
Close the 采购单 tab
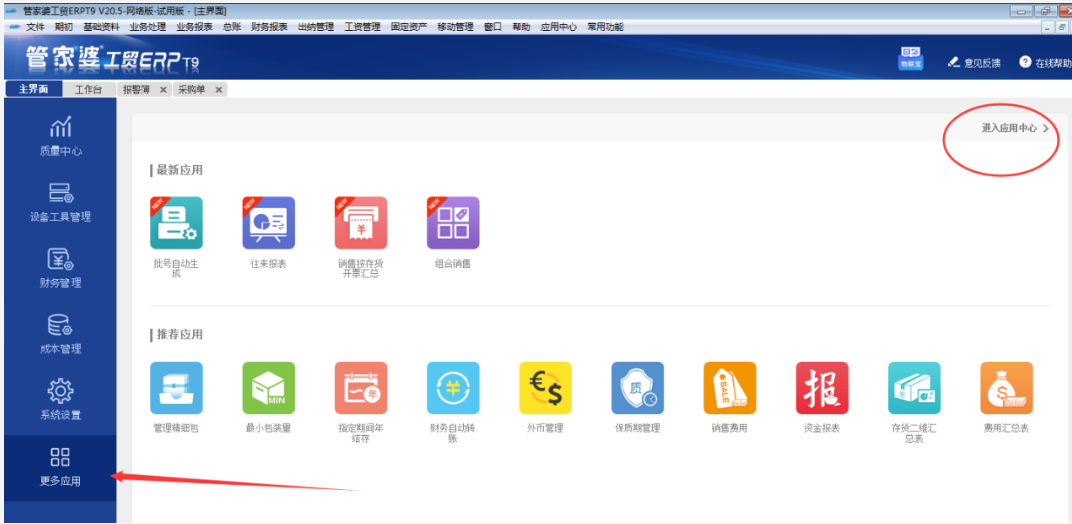(219, 90)
